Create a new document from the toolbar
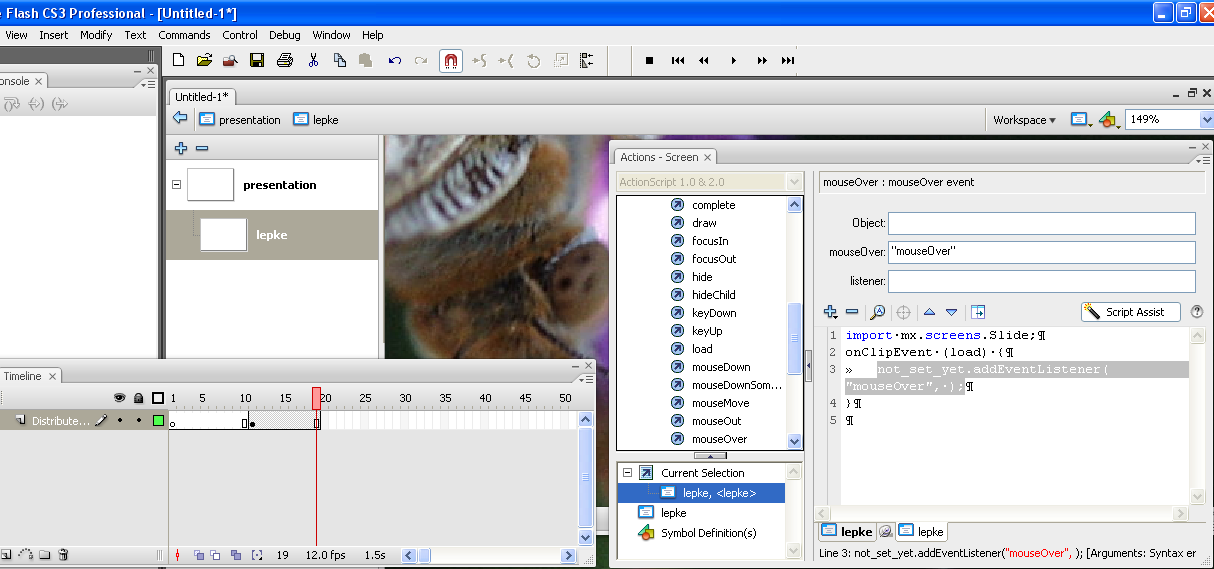 tap(179, 60)
